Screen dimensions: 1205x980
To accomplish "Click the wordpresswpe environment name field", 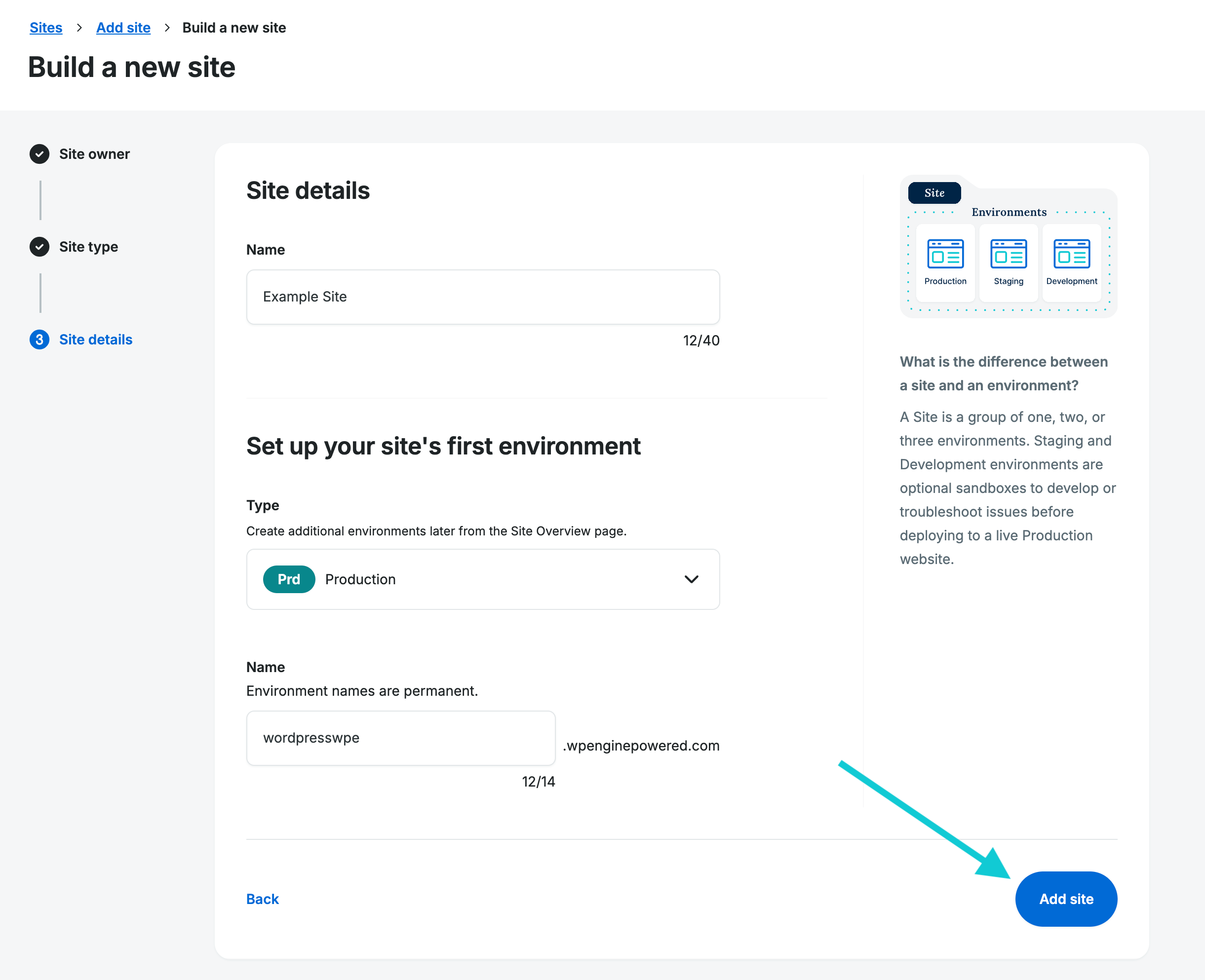I will (x=400, y=738).
